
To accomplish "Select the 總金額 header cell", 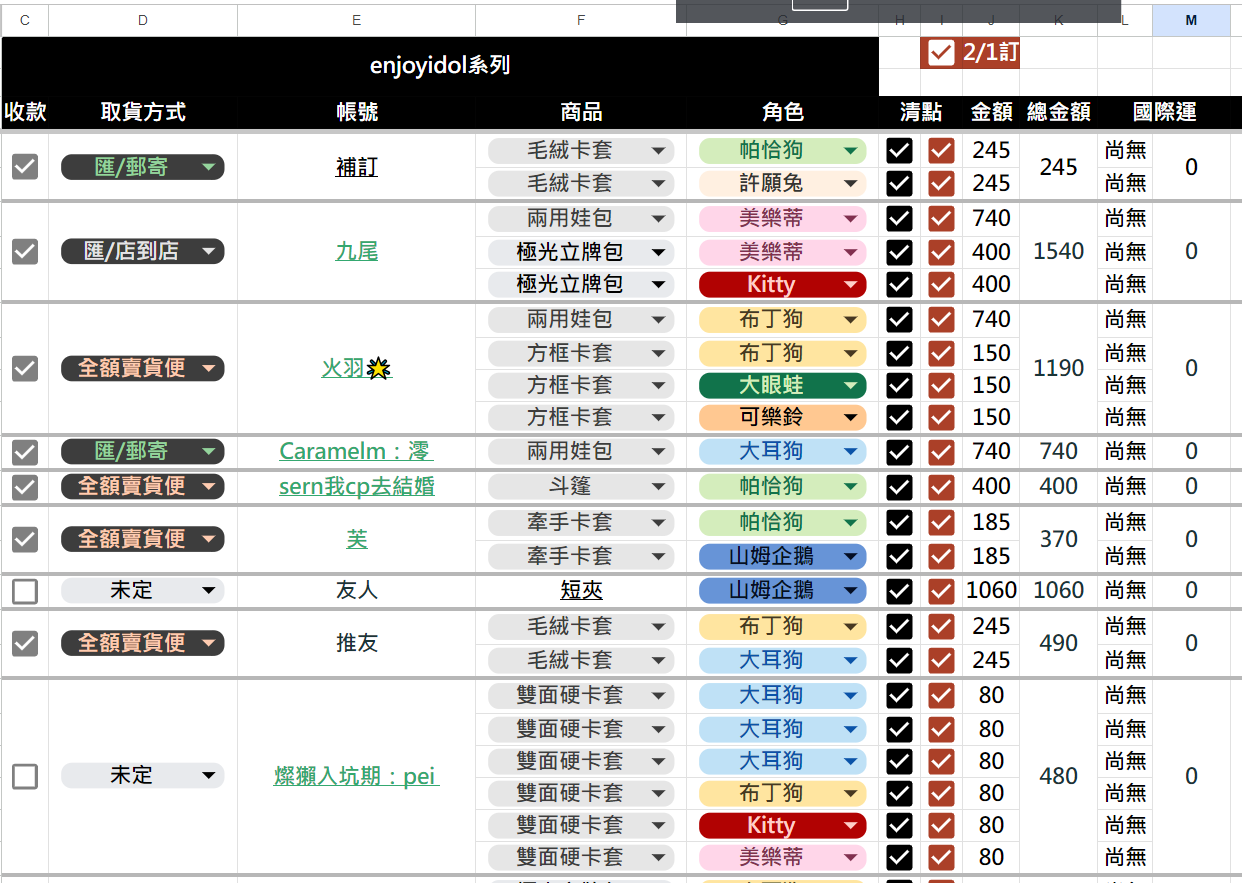I will pyautogui.click(x=1059, y=112).
